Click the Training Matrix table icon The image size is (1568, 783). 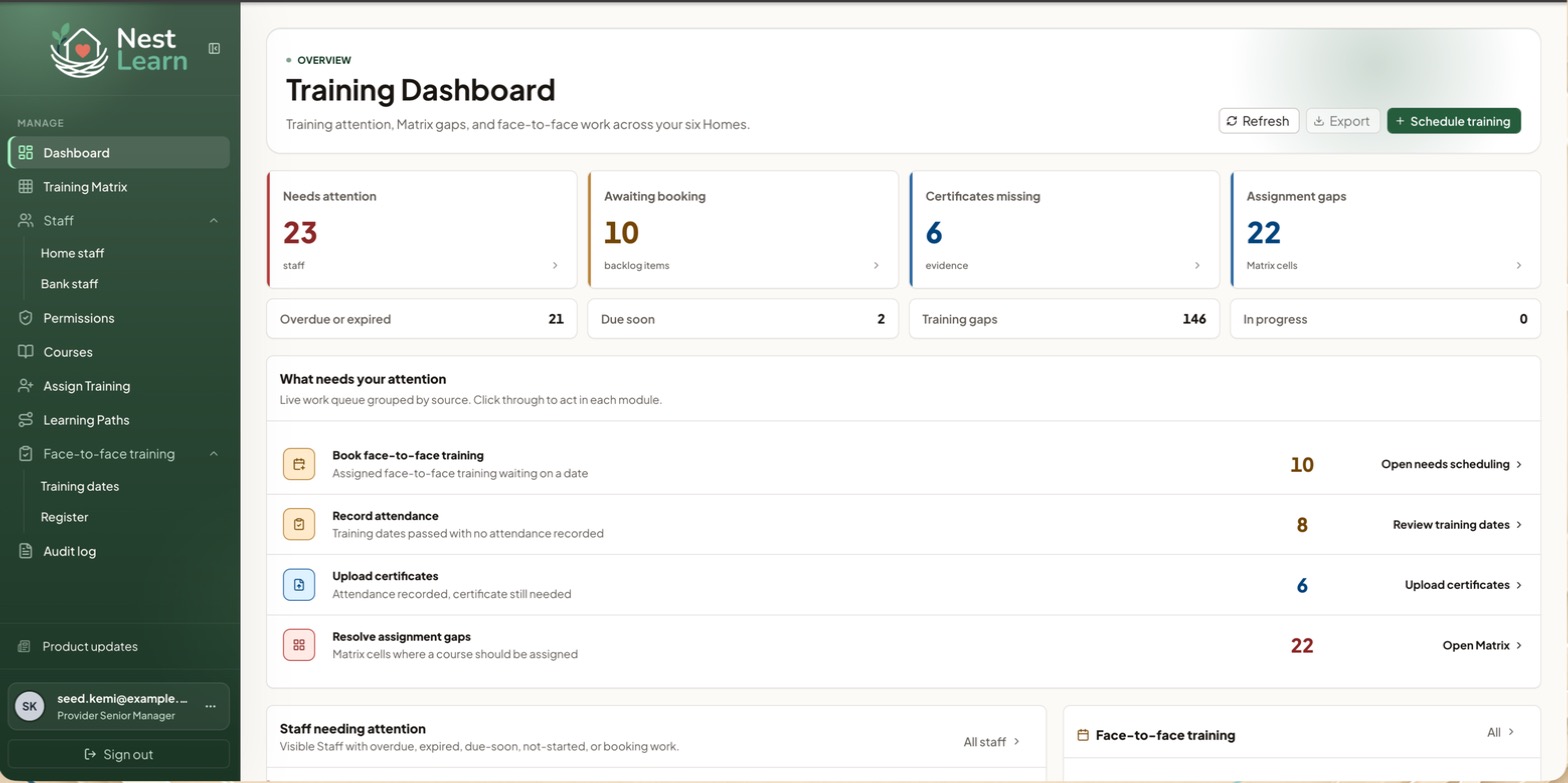click(26, 187)
